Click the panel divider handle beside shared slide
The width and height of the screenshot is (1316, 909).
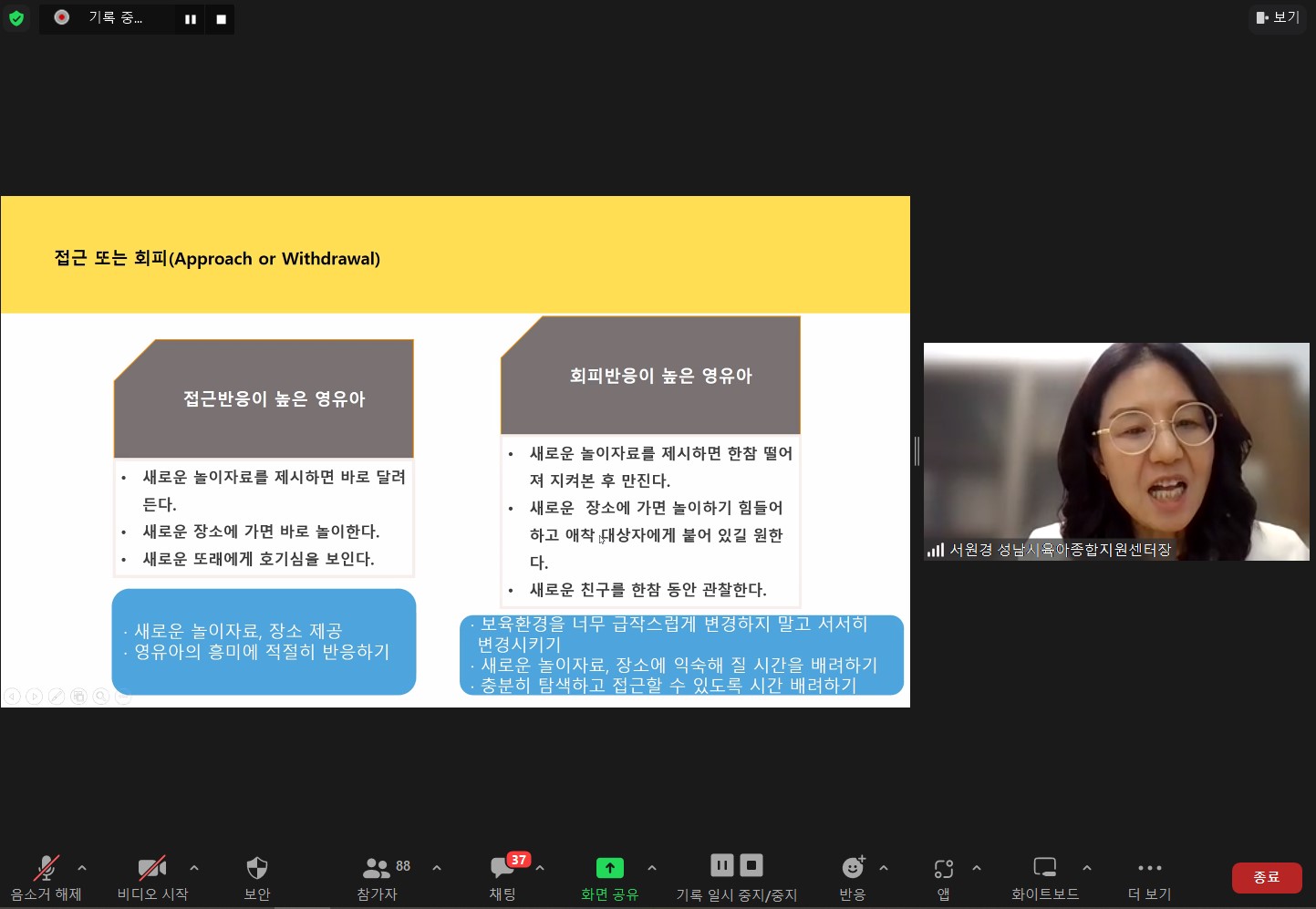(x=917, y=451)
